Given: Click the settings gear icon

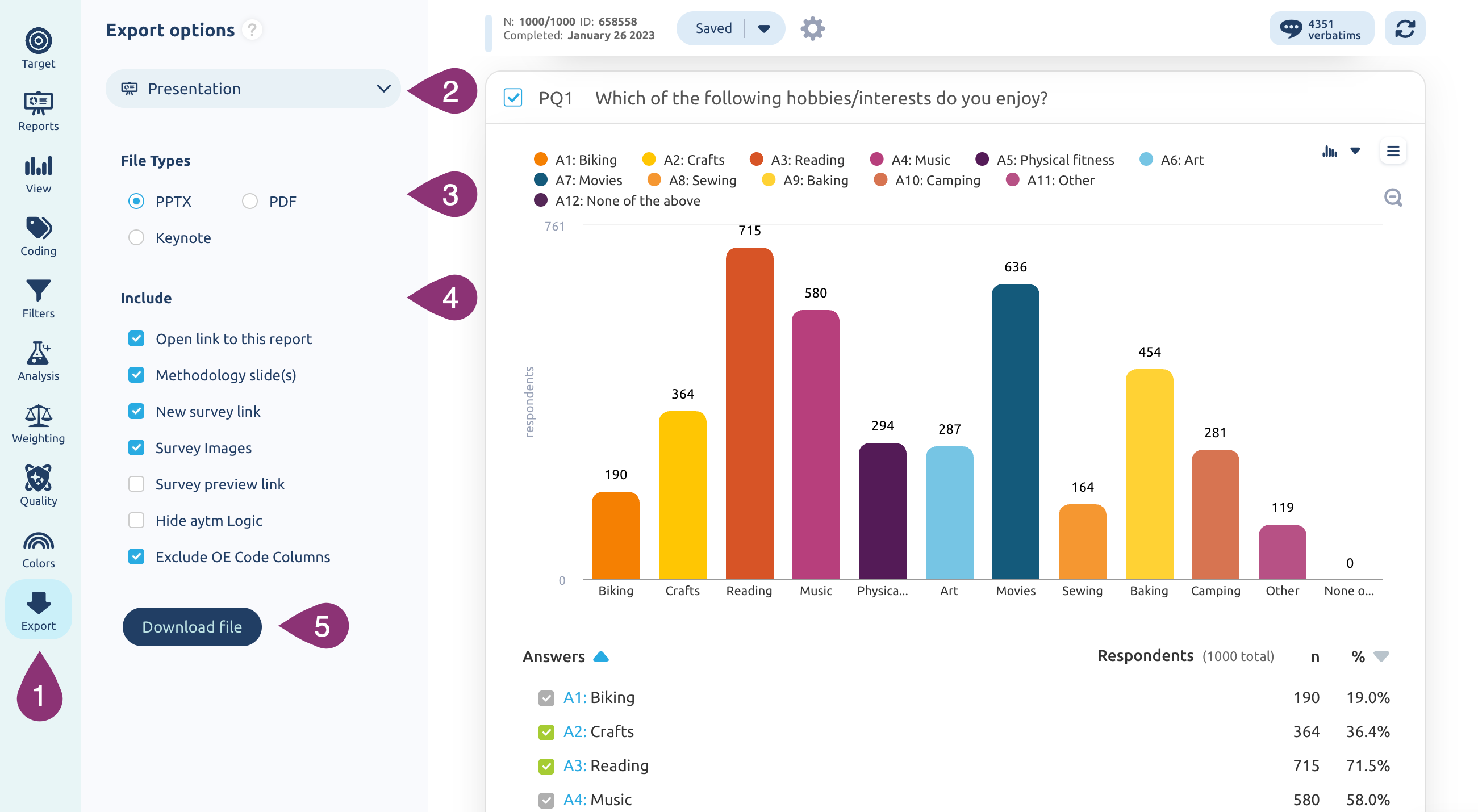Looking at the screenshot, I should (812, 28).
